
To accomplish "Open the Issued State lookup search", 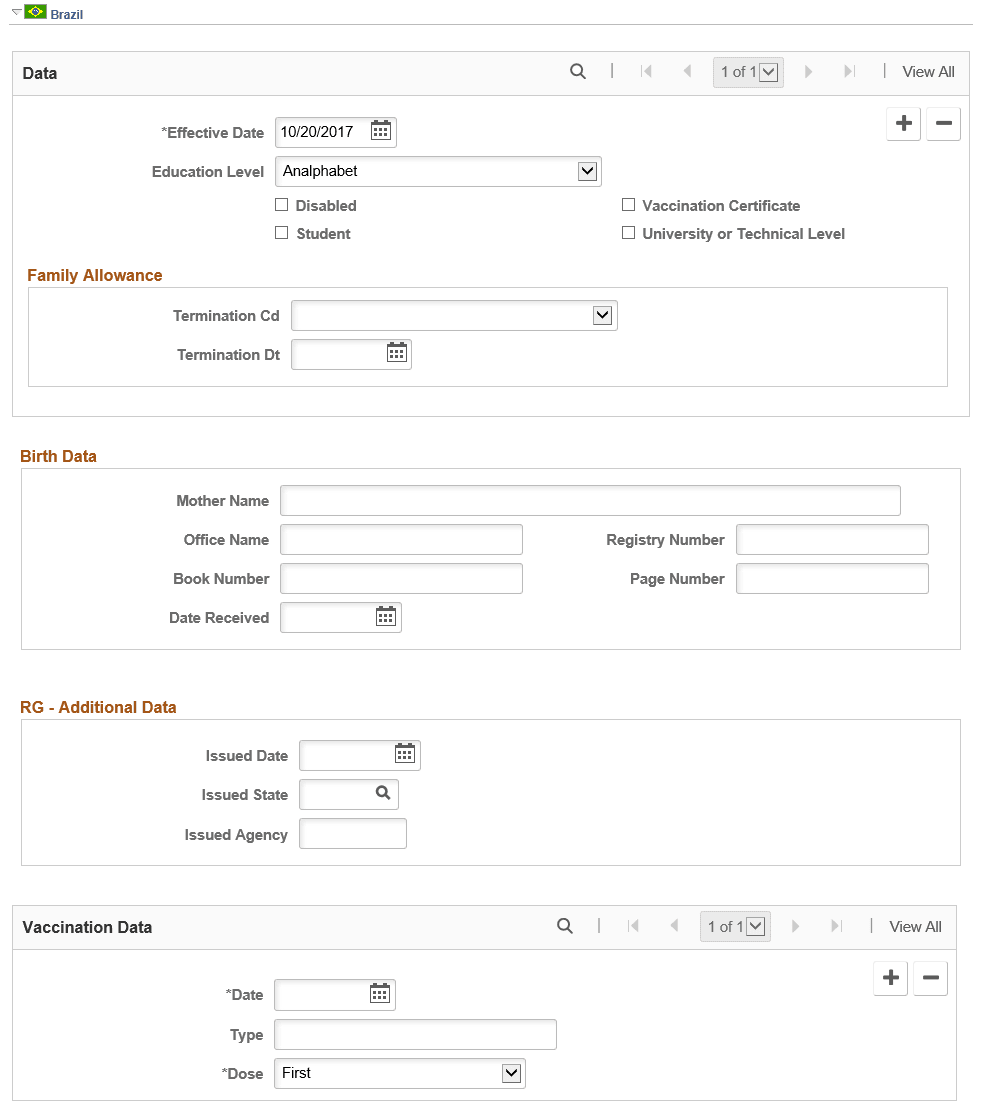I will pyautogui.click(x=385, y=794).
